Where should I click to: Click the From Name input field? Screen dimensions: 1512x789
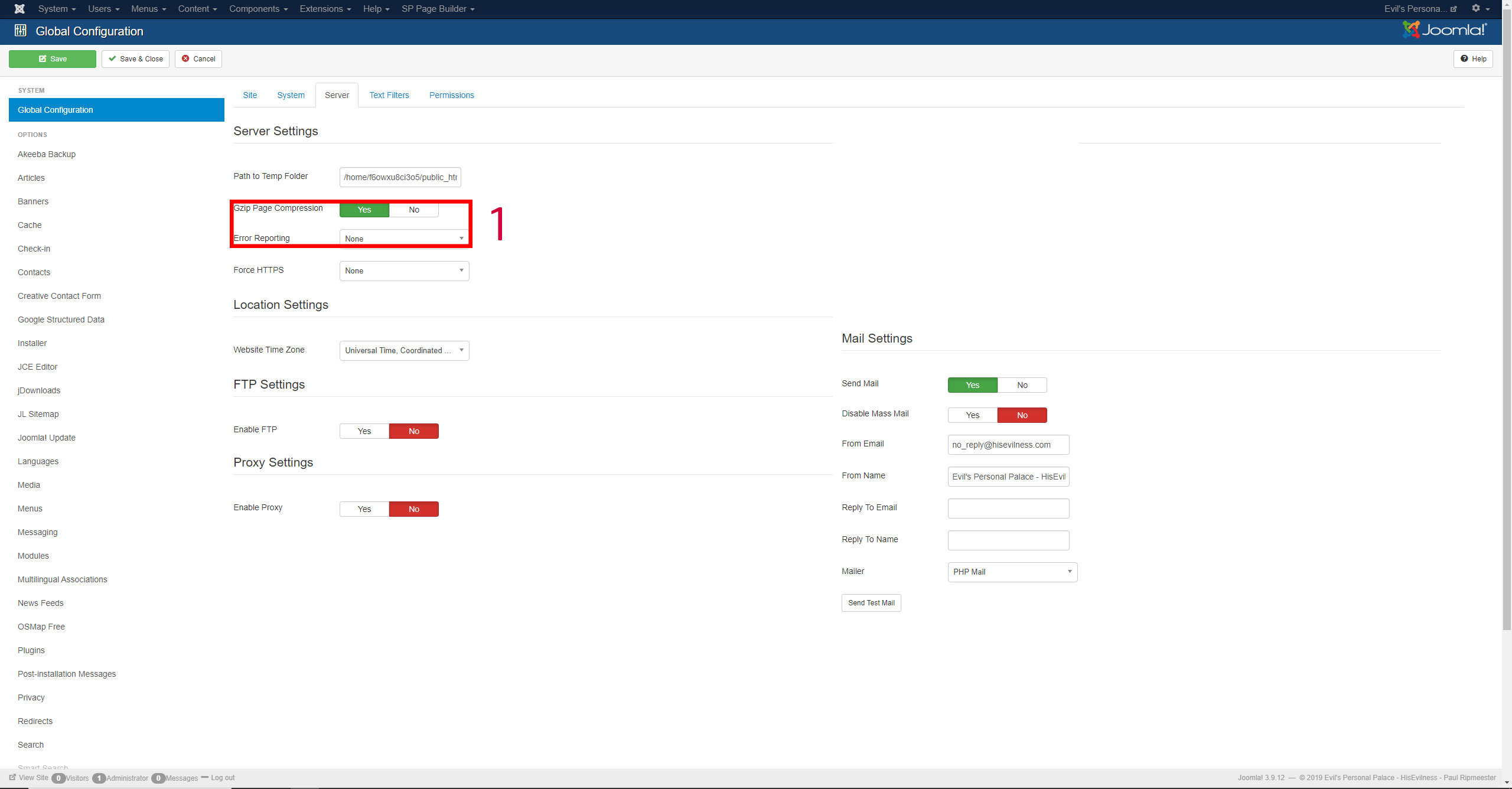coord(1009,477)
